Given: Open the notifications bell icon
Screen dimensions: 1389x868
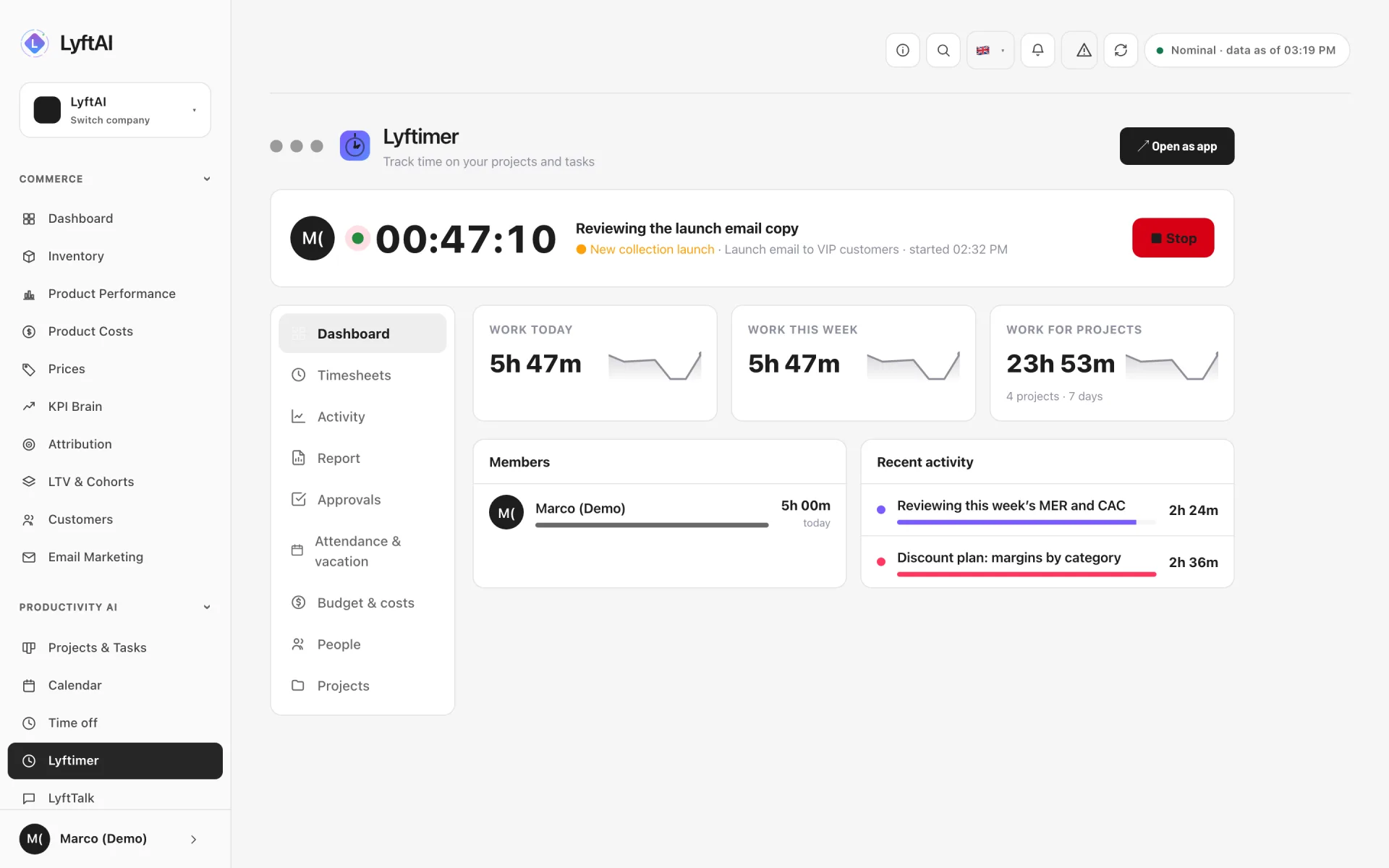Looking at the screenshot, I should 1037,50.
